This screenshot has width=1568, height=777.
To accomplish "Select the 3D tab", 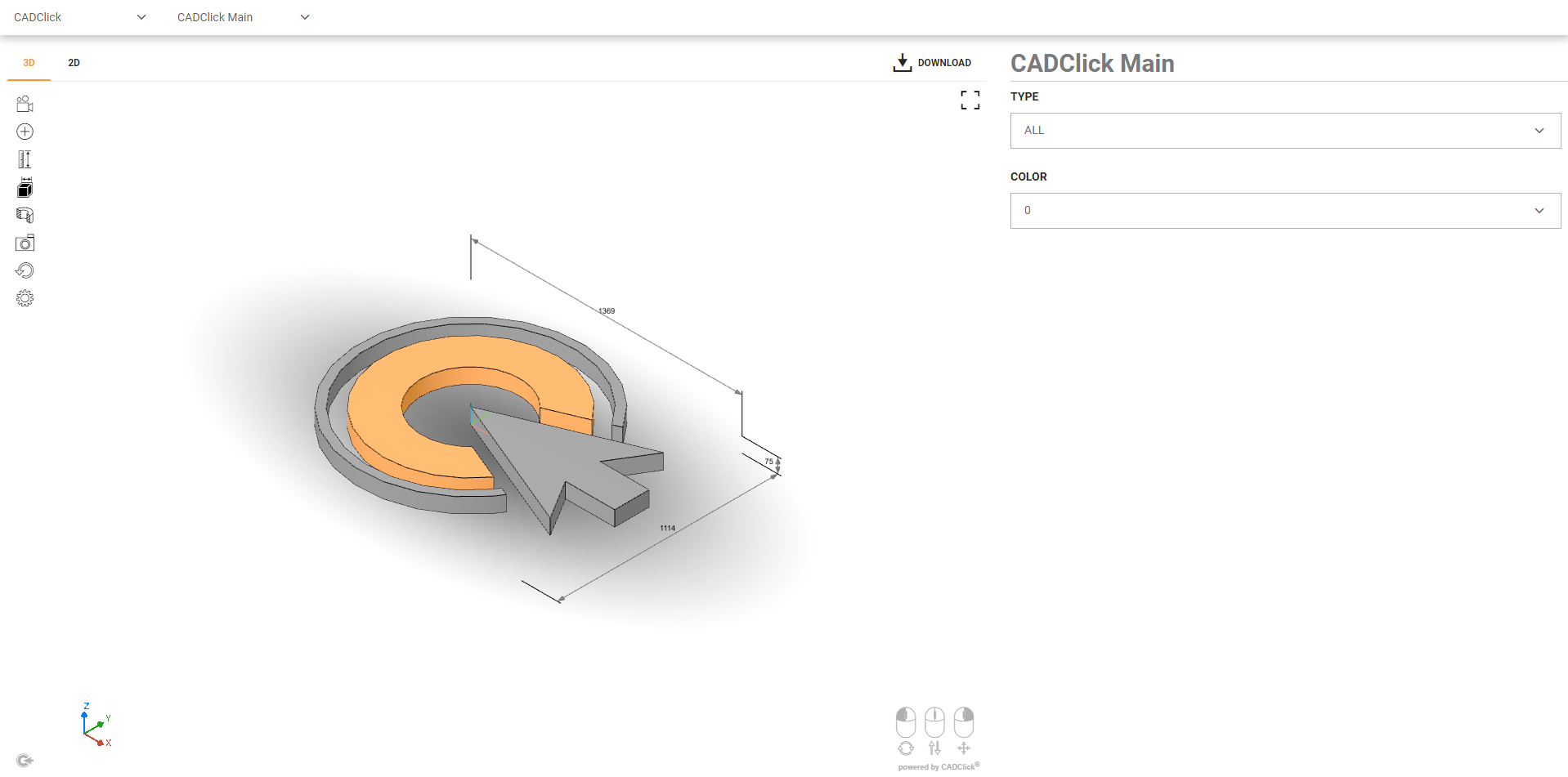I will (29, 63).
